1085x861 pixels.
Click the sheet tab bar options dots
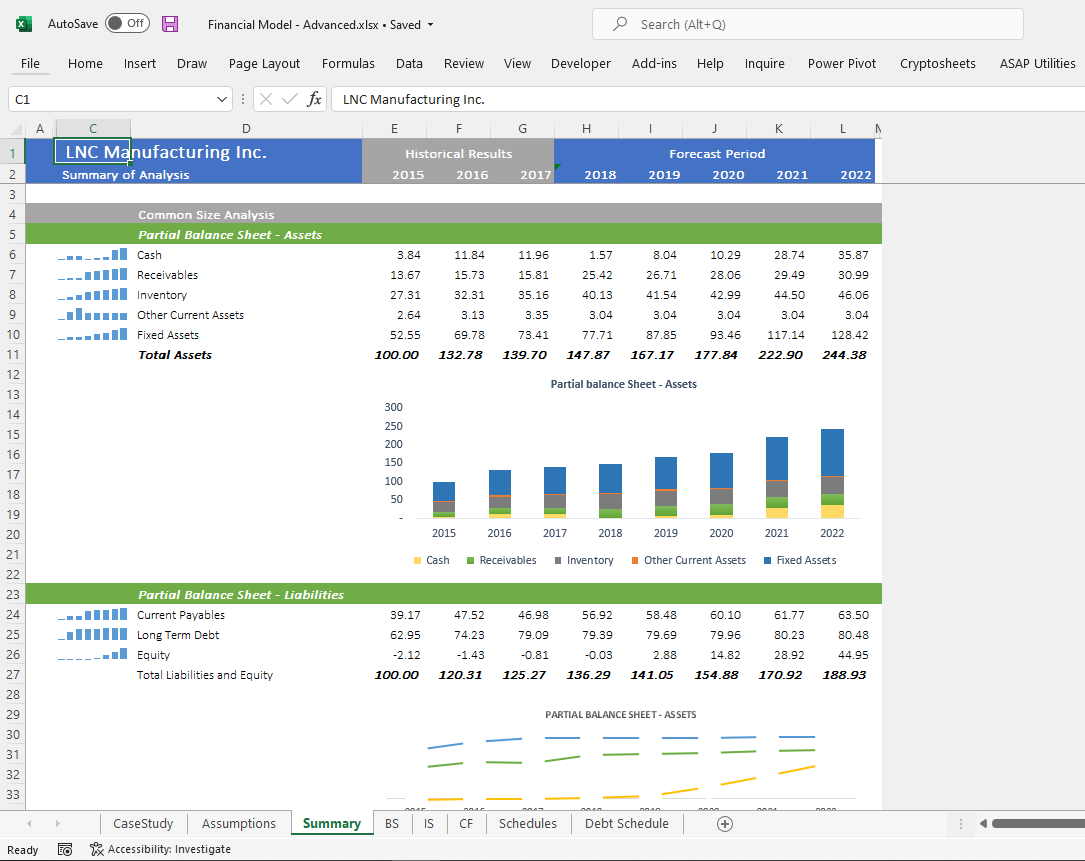tap(960, 824)
